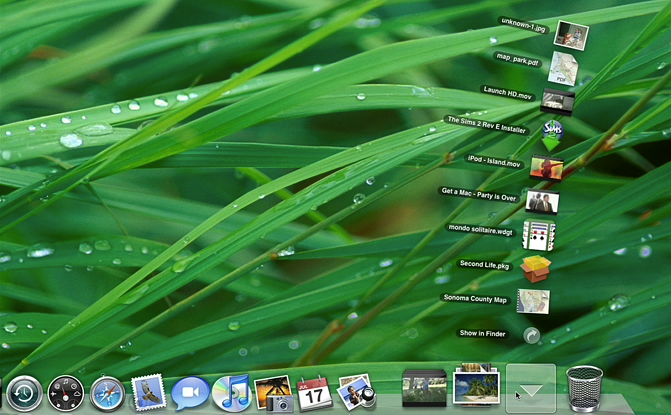Open The Sims 2 installer icon
Viewport: 671px width, 415px height.
pos(552,136)
